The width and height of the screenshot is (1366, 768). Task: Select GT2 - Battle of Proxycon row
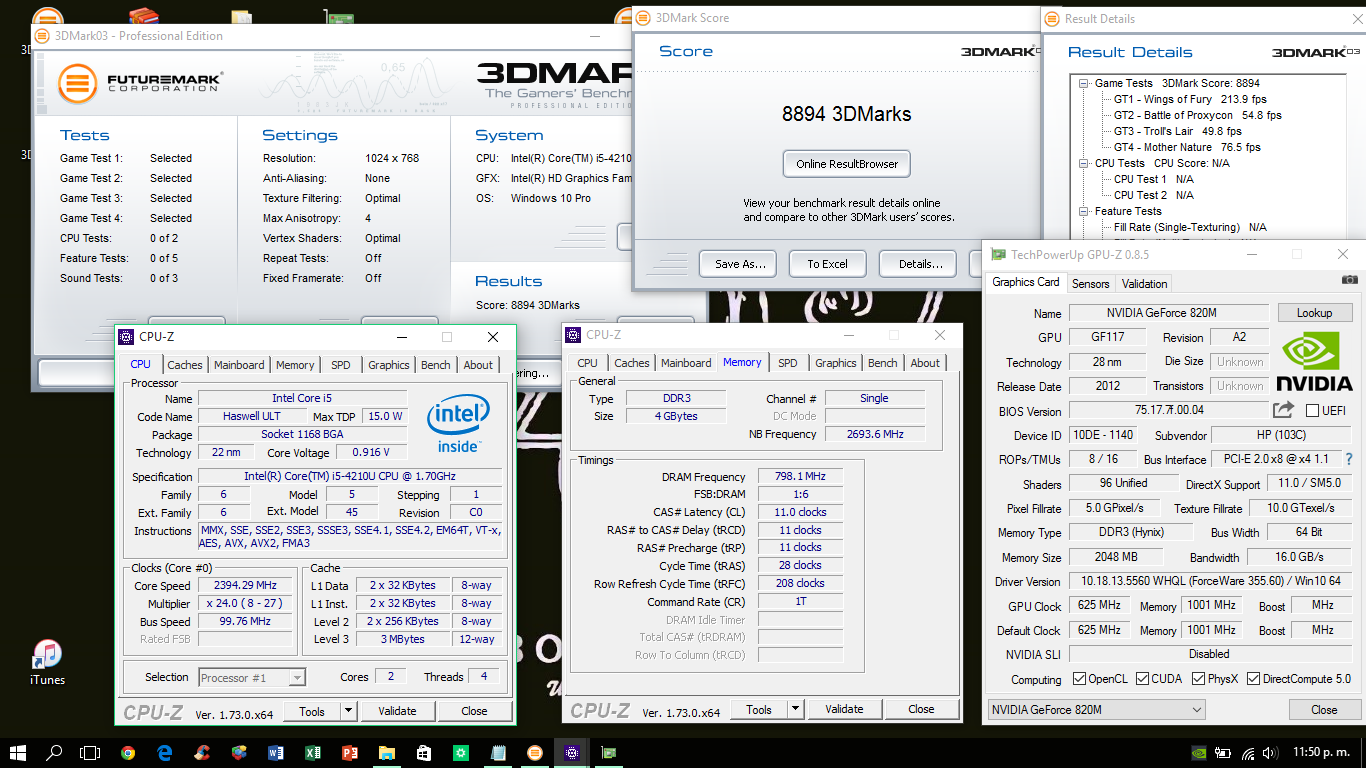(1198, 115)
